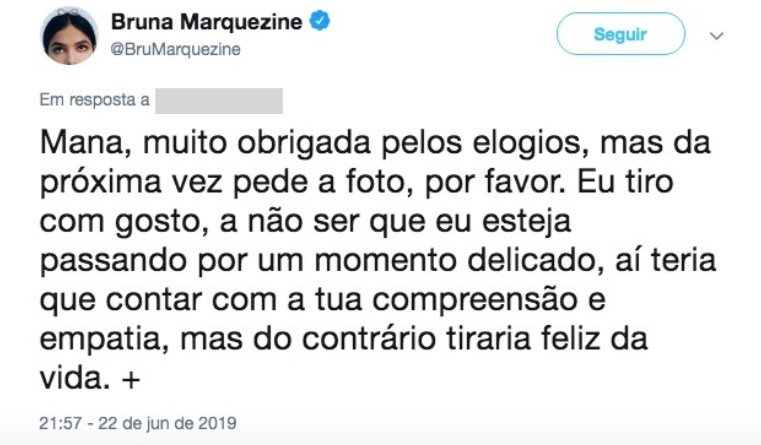Click the date '22 de jun de 2019'
The image size is (761, 445).
tap(167, 423)
